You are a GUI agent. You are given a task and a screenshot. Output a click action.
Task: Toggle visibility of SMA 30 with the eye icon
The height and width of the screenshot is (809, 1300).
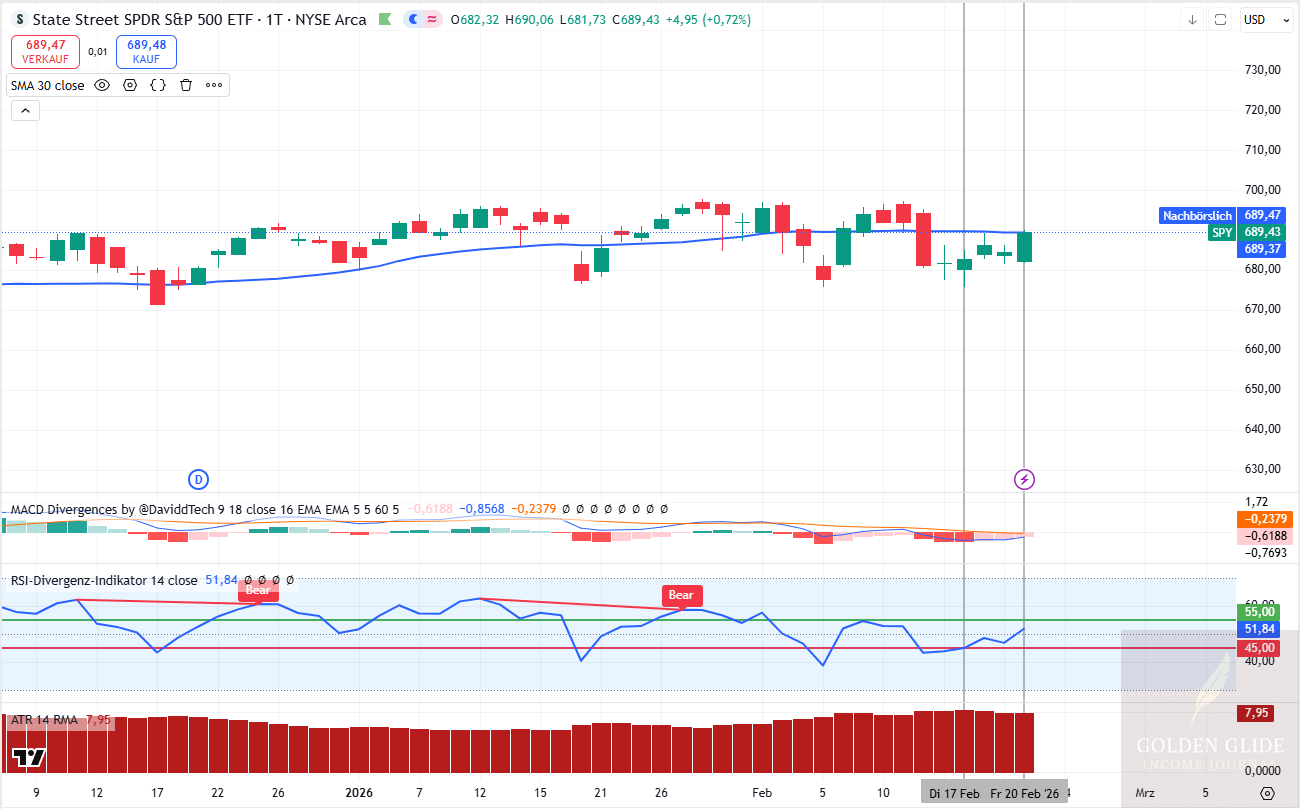pos(101,85)
